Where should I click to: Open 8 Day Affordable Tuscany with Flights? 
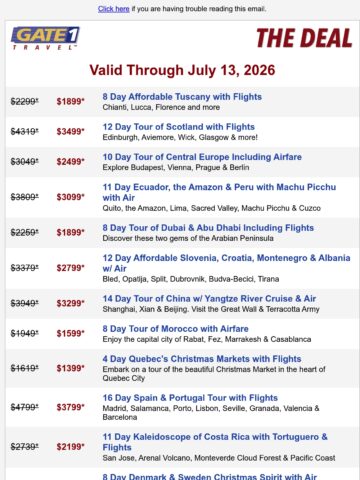coord(182,97)
